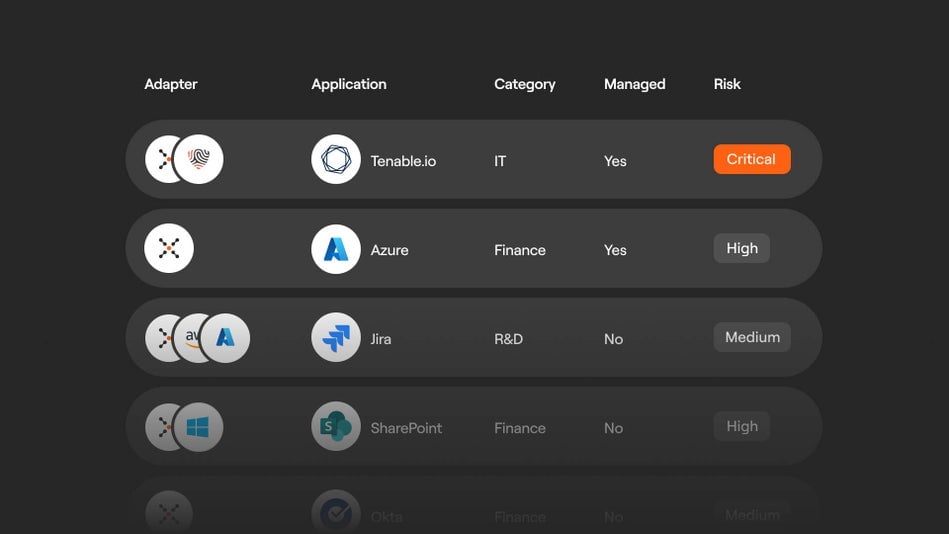
Task: Click the Okta application icon
Action: tap(336, 514)
